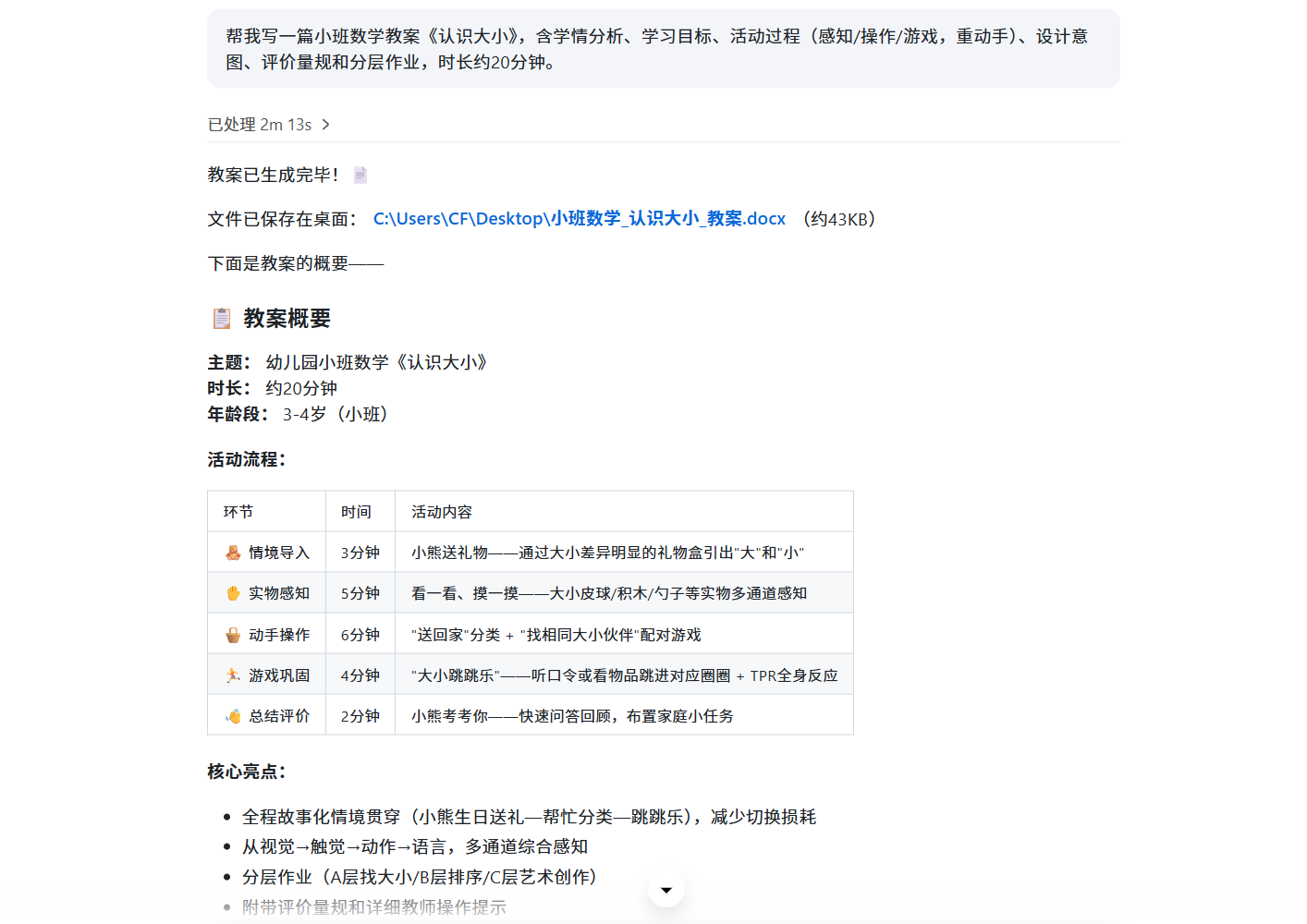This screenshot has height=924, width=1307.
Task: Click the 教案概要 heading text
Action: 287,319
